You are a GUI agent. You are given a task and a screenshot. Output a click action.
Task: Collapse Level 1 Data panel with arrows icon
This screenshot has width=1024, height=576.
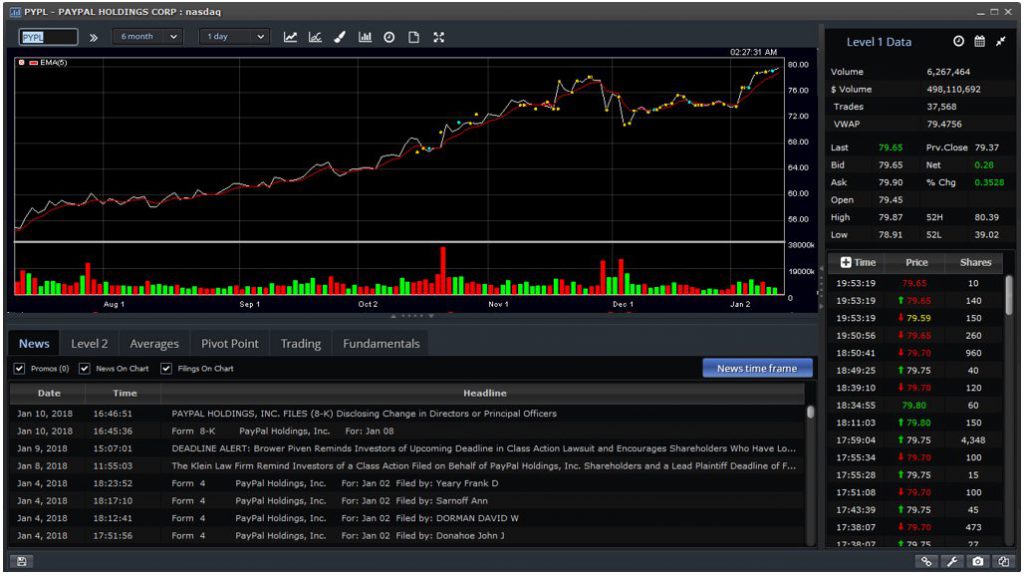(x=1001, y=41)
